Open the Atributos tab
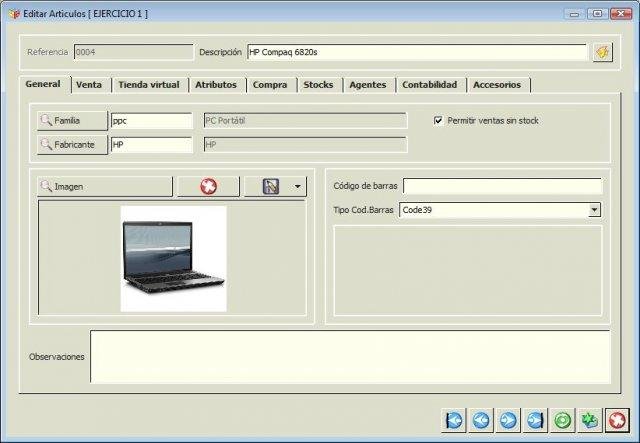The height and width of the screenshot is (443, 640). click(x=216, y=85)
